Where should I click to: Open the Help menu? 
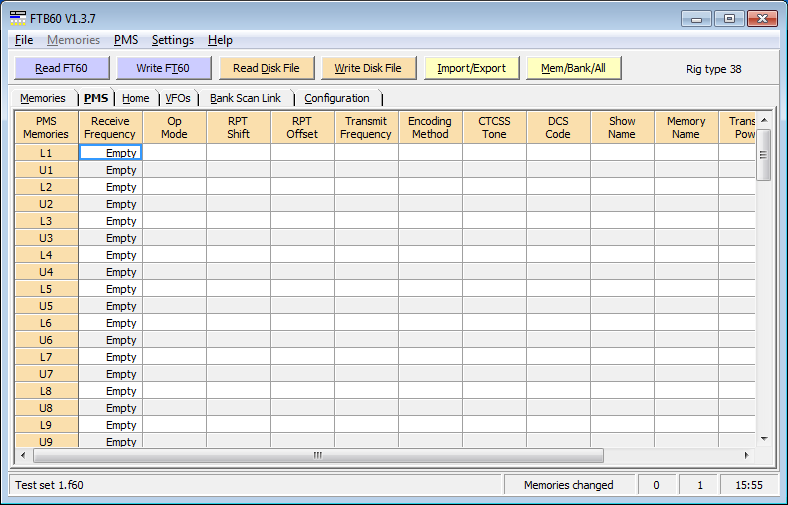[220, 40]
